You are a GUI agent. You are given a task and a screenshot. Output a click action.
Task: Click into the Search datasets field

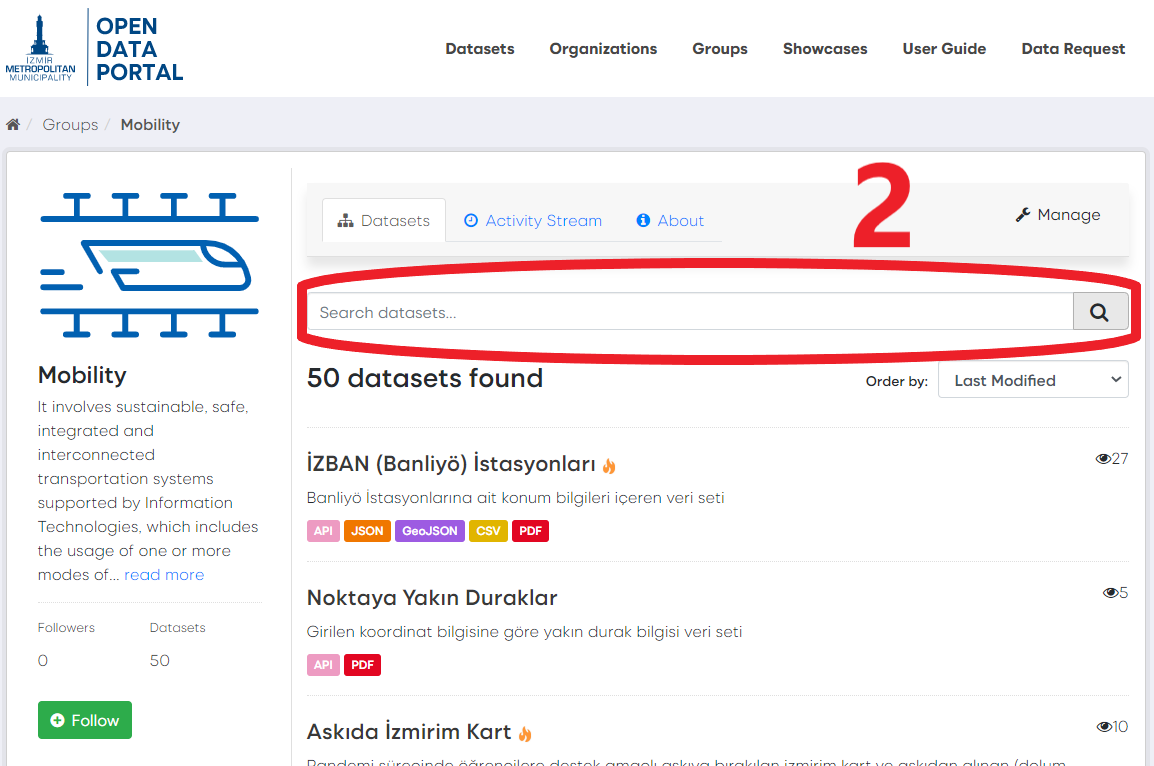(690, 312)
